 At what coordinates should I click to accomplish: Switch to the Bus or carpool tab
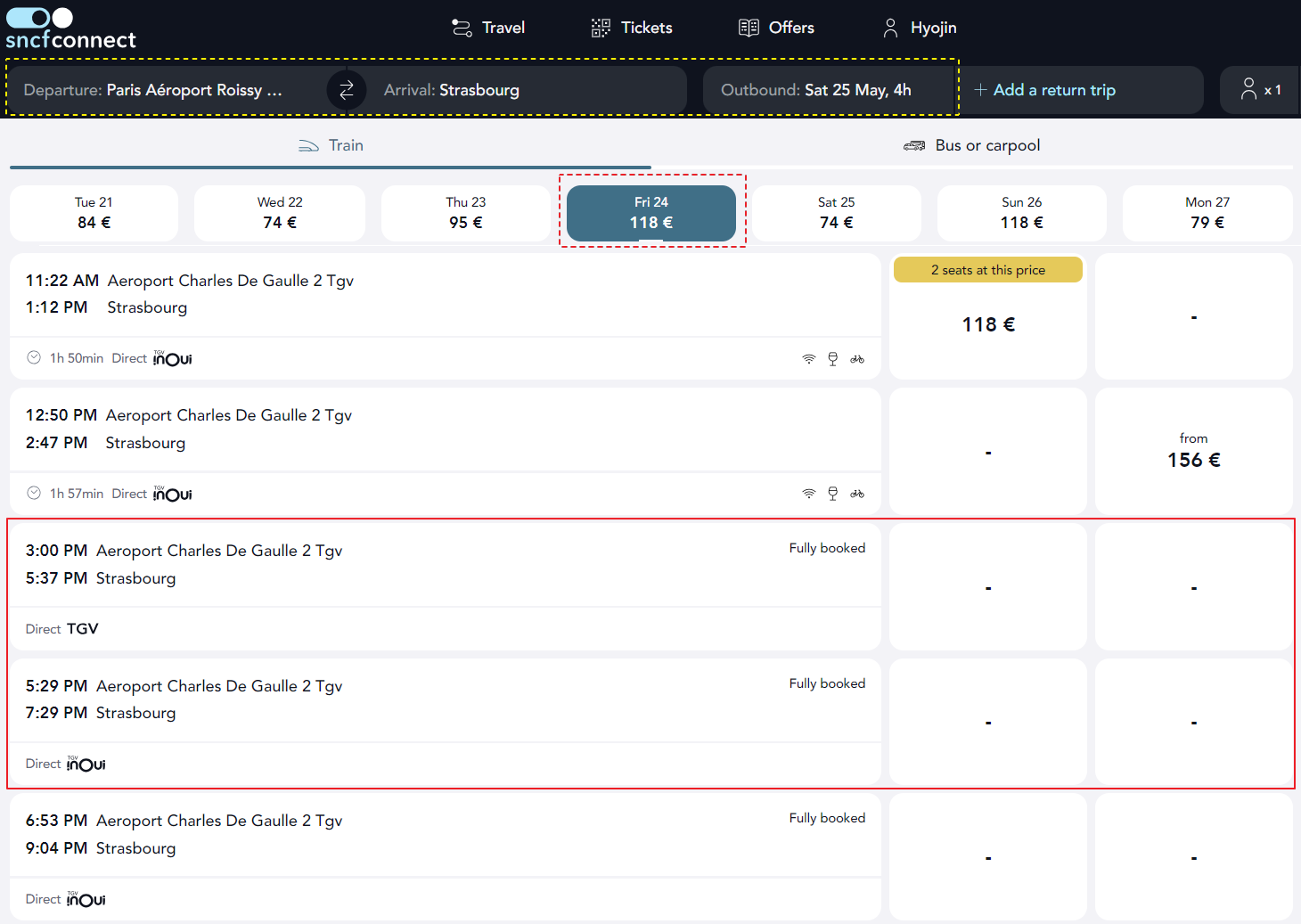pos(972,146)
